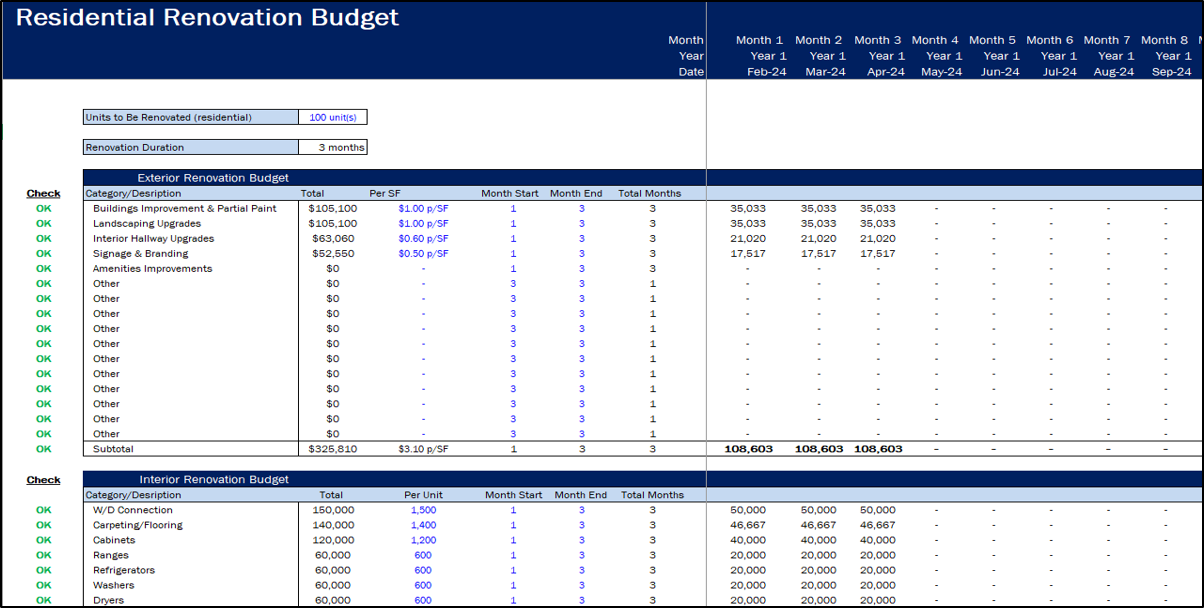Click the Renovation Duration months value
Viewport: 1204px width, 608px height.
coord(332,146)
